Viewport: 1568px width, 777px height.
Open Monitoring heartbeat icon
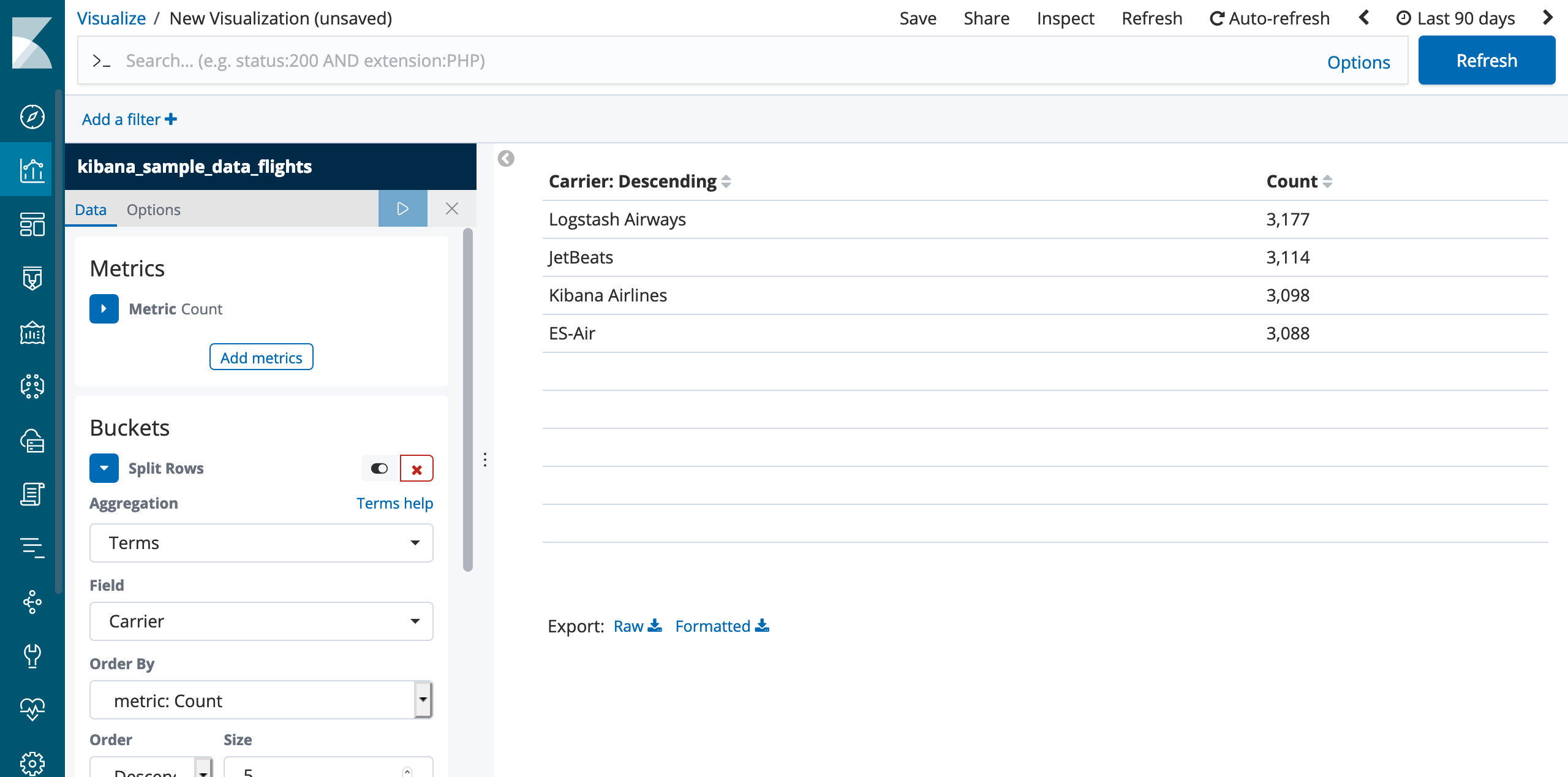click(32, 710)
